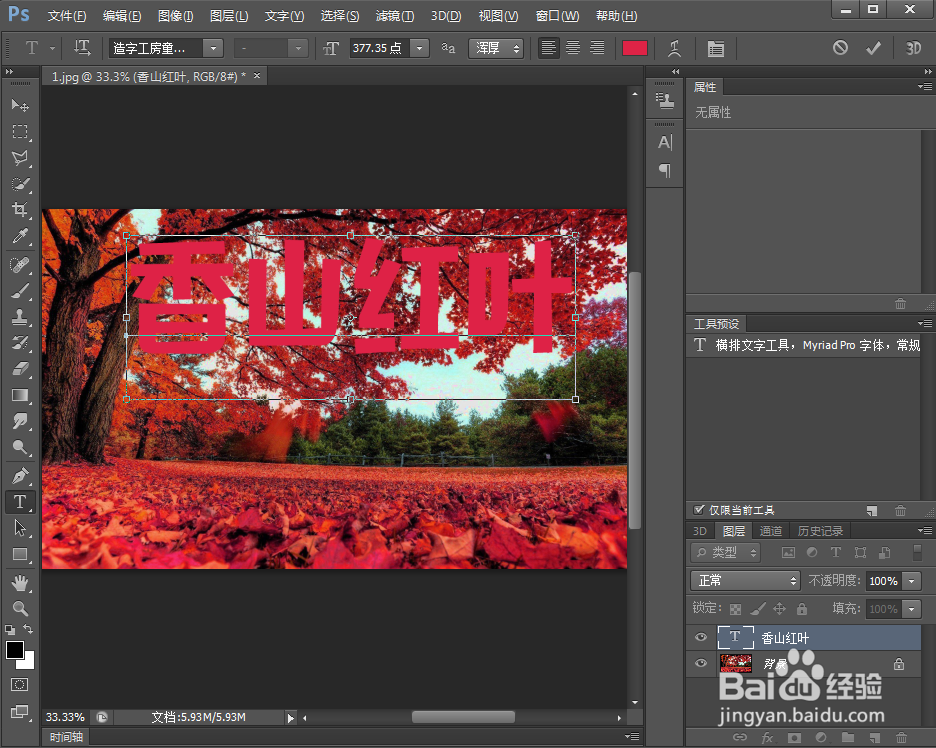Open the layer blend mode dropdown
Viewport: 936px width, 748px height.
coord(745,580)
